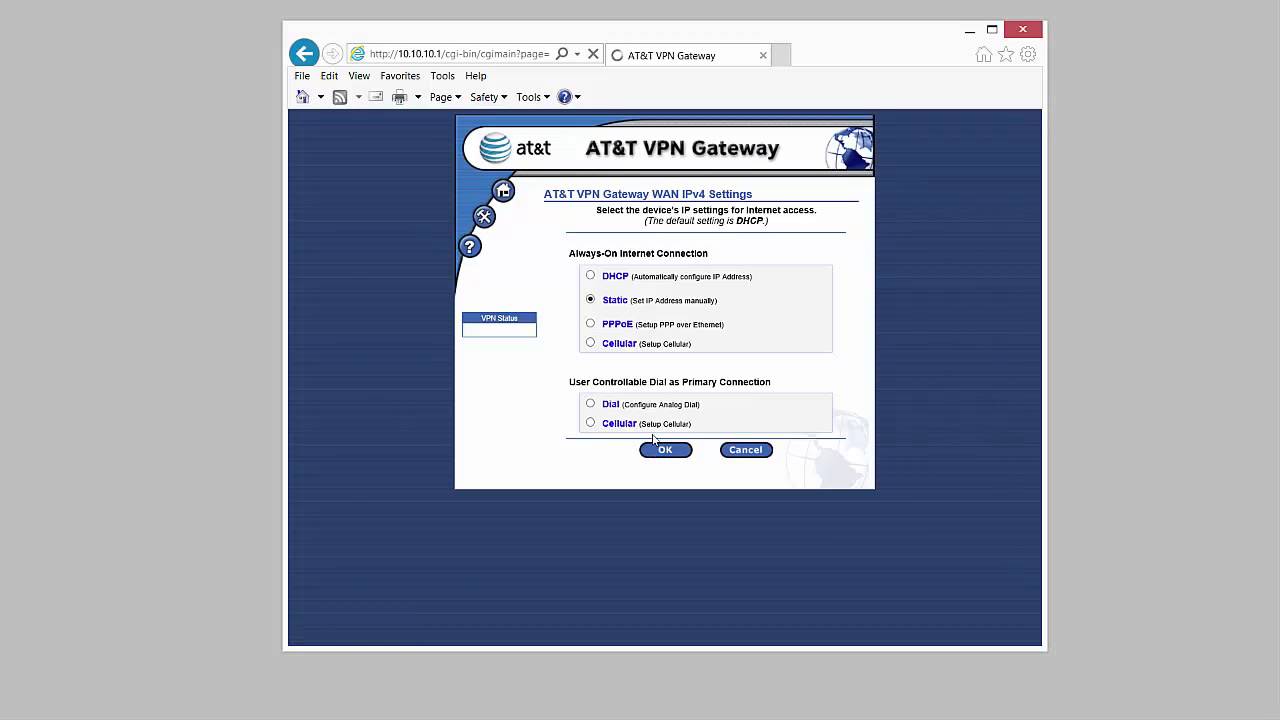Open the View menu
1280x720 pixels.
(x=359, y=76)
